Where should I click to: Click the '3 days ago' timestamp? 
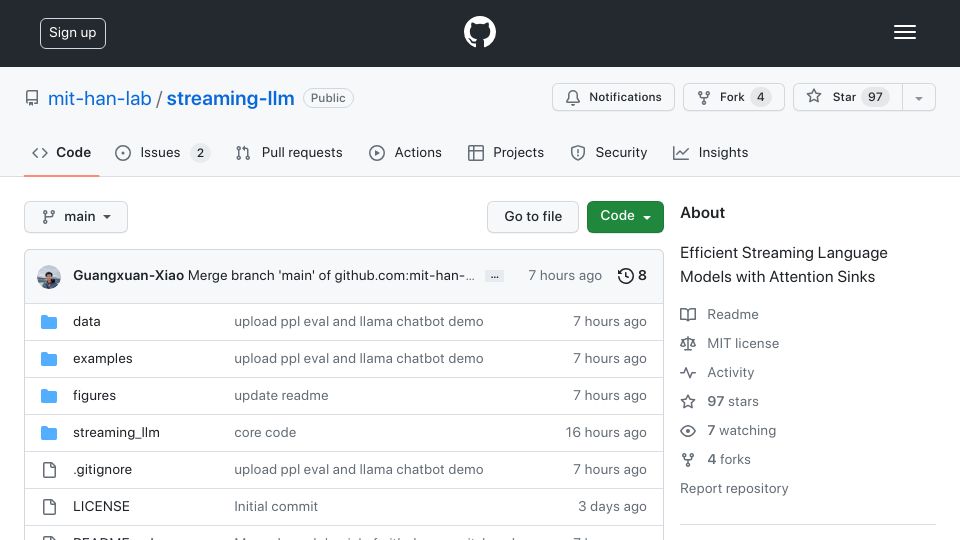(612, 506)
